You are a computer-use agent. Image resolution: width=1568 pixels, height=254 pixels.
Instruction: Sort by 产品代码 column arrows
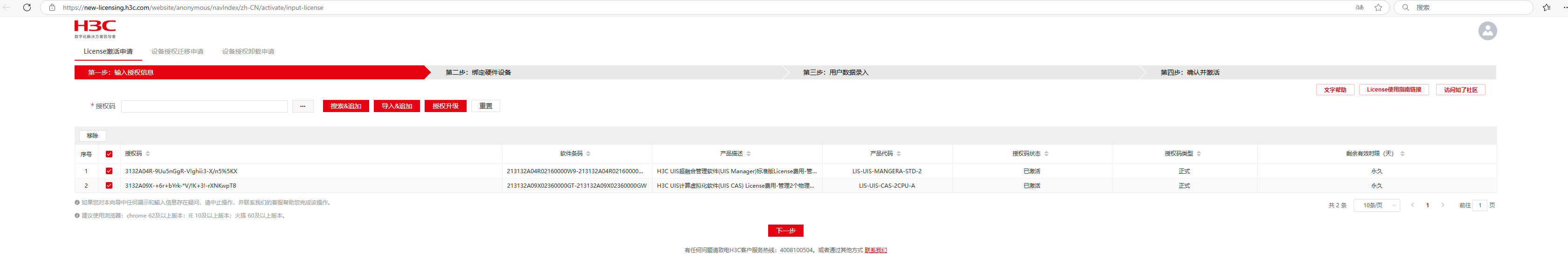(x=899, y=154)
